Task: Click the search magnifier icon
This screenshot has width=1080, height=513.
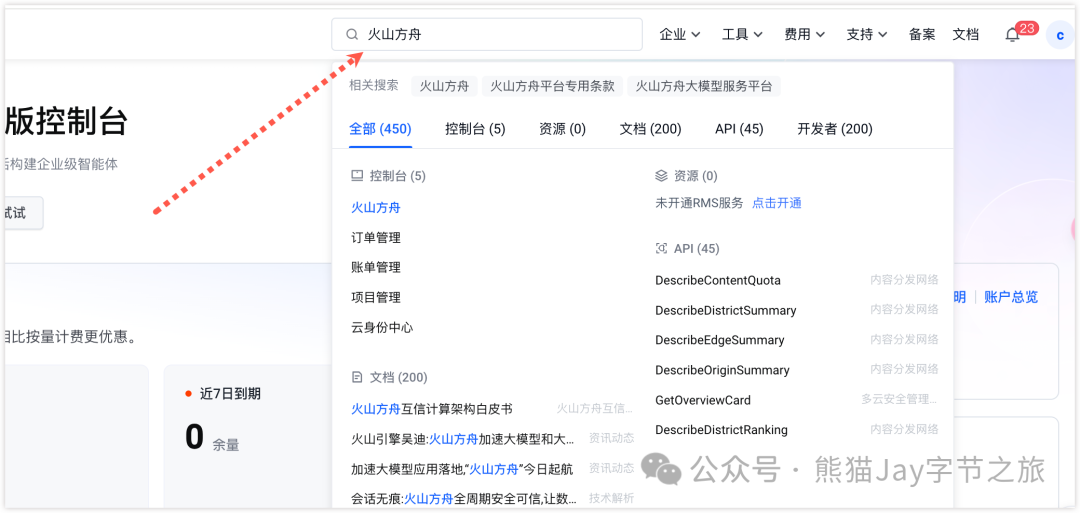Action: coord(352,34)
